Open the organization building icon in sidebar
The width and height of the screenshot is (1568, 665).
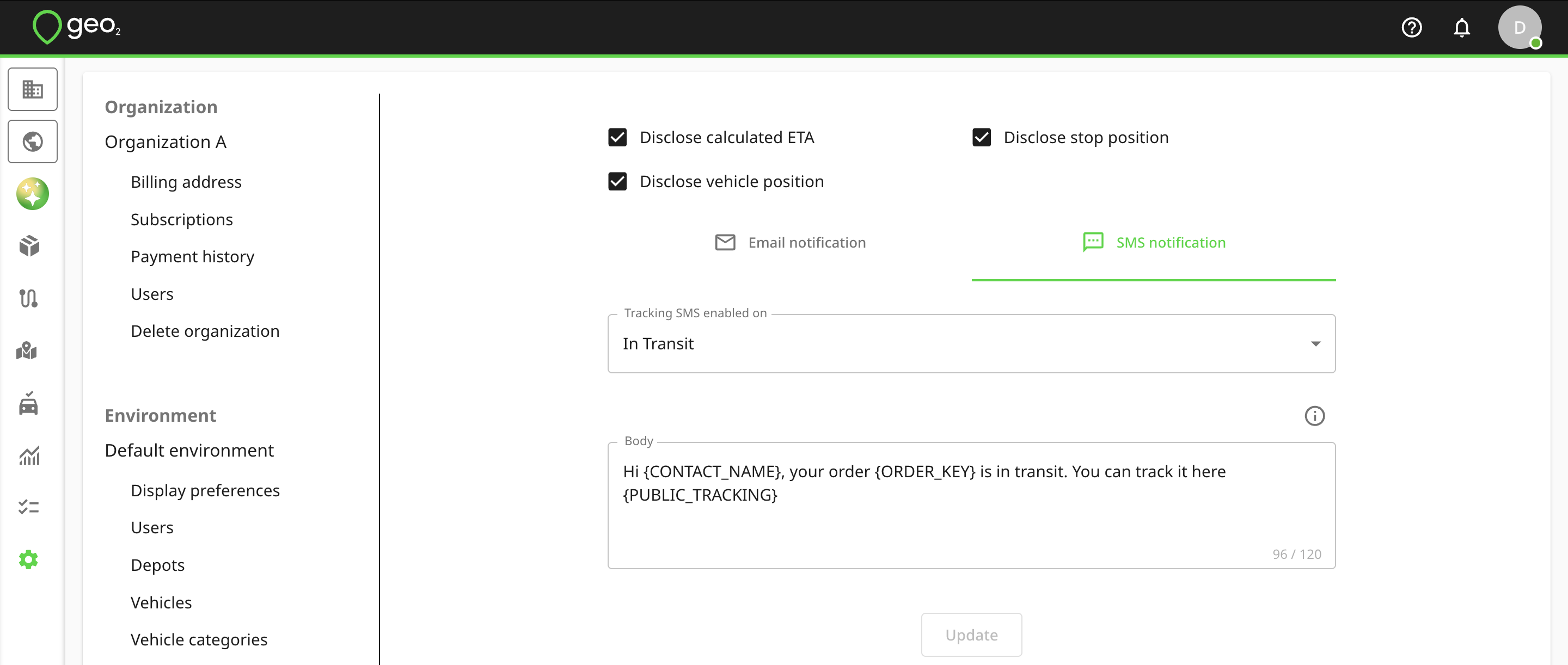point(32,89)
